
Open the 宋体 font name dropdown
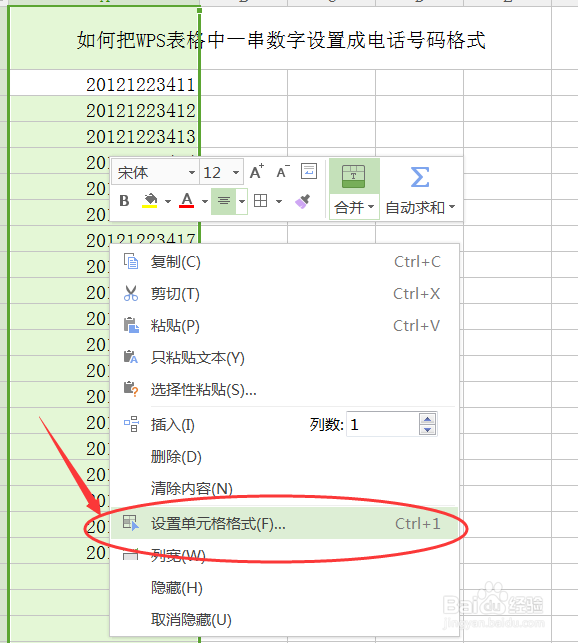[192, 172]
